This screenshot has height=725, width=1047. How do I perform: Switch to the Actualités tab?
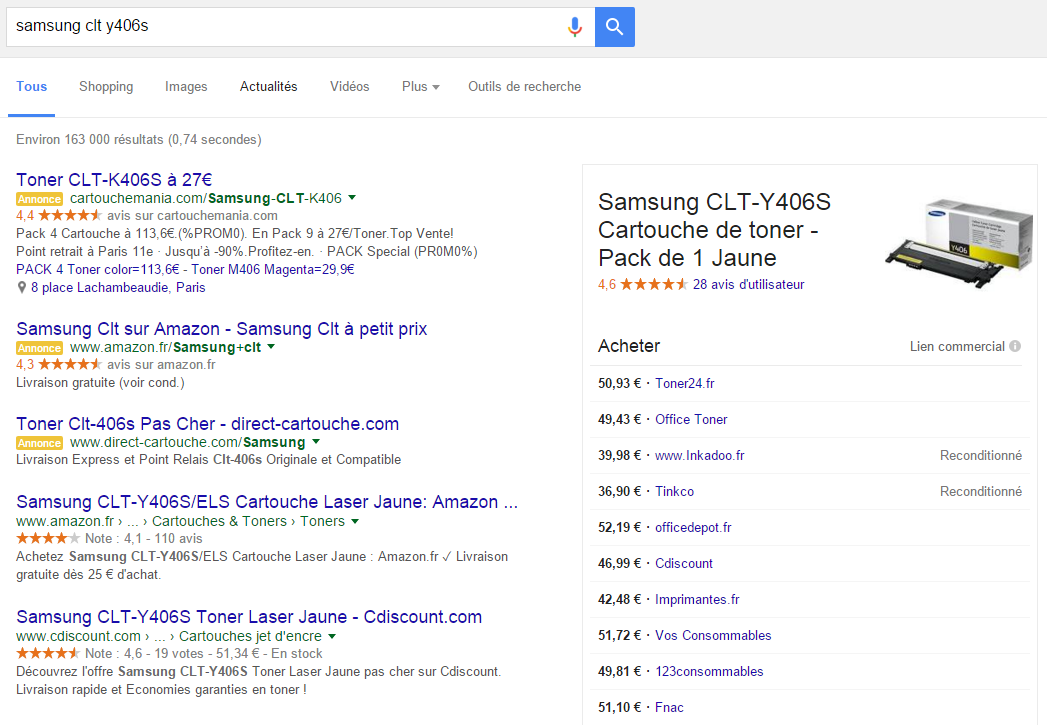click(268, 87)
